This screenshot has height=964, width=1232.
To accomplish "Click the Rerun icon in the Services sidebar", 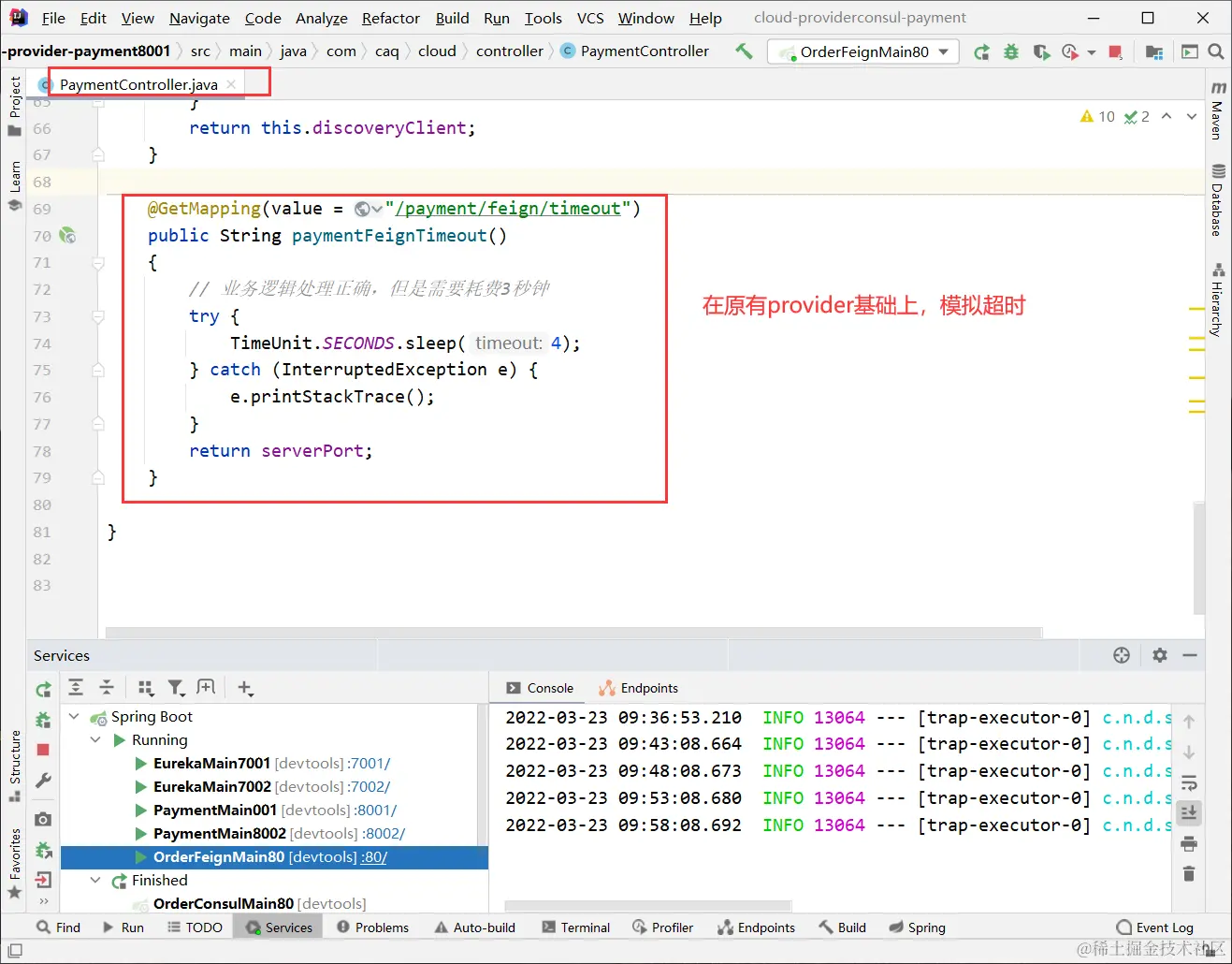I will pos(43,690).
